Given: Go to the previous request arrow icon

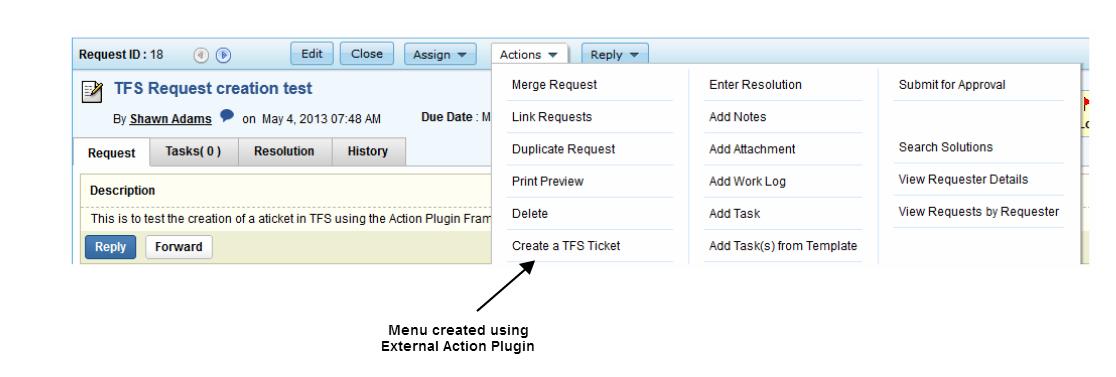Looking at the screenshot, I should point(201,55).
